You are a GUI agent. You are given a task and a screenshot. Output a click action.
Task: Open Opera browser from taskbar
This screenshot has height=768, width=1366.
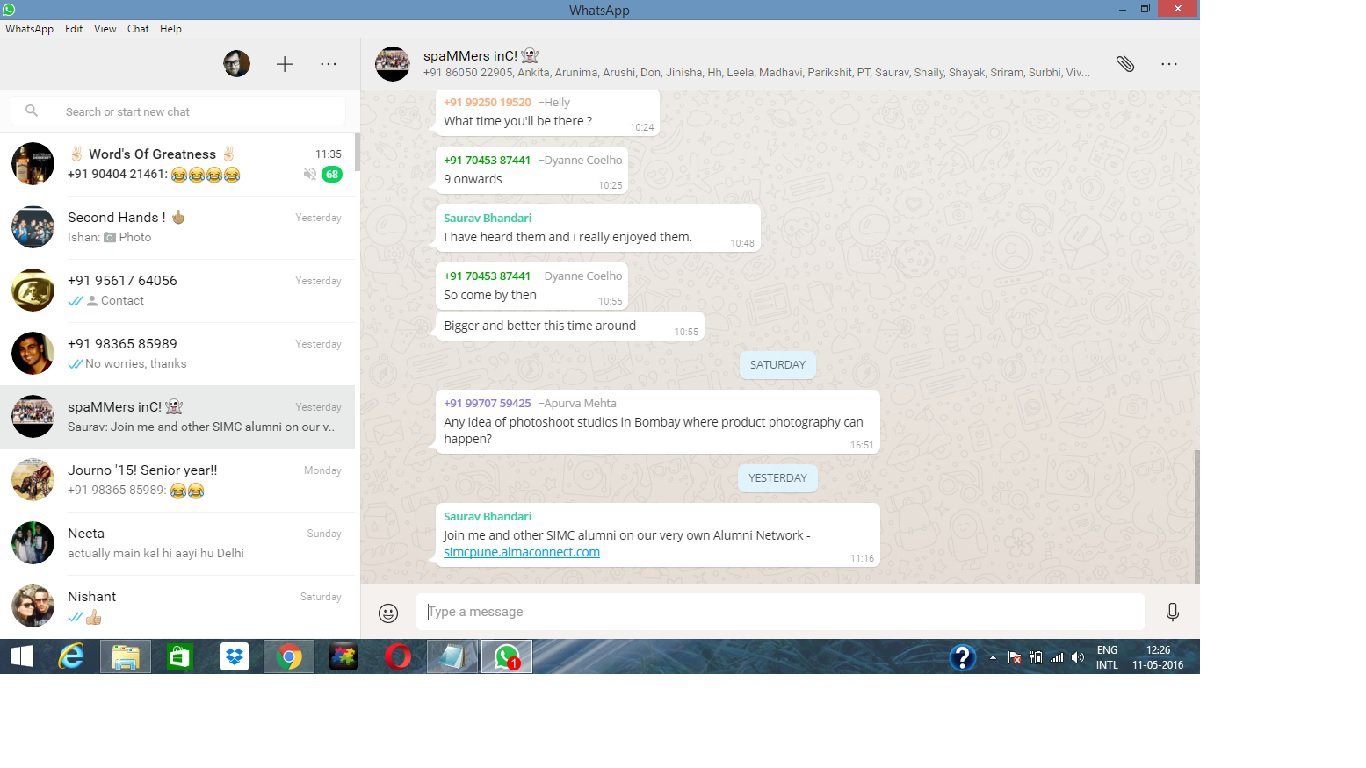(398, 657)
